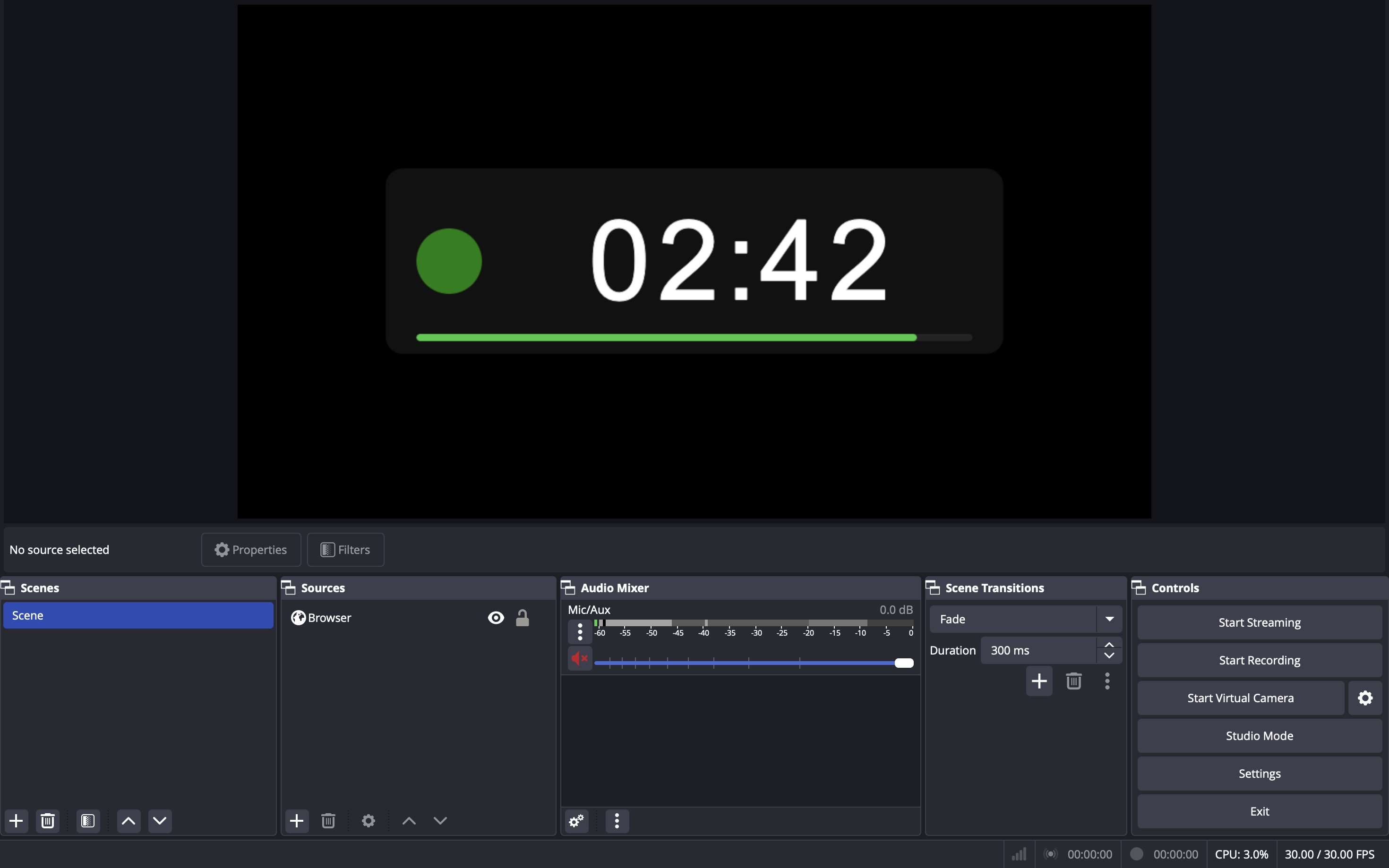Undock the Audio Mixer panel icon
This screenshot has height=868, width=1389.
pos(567,587)
